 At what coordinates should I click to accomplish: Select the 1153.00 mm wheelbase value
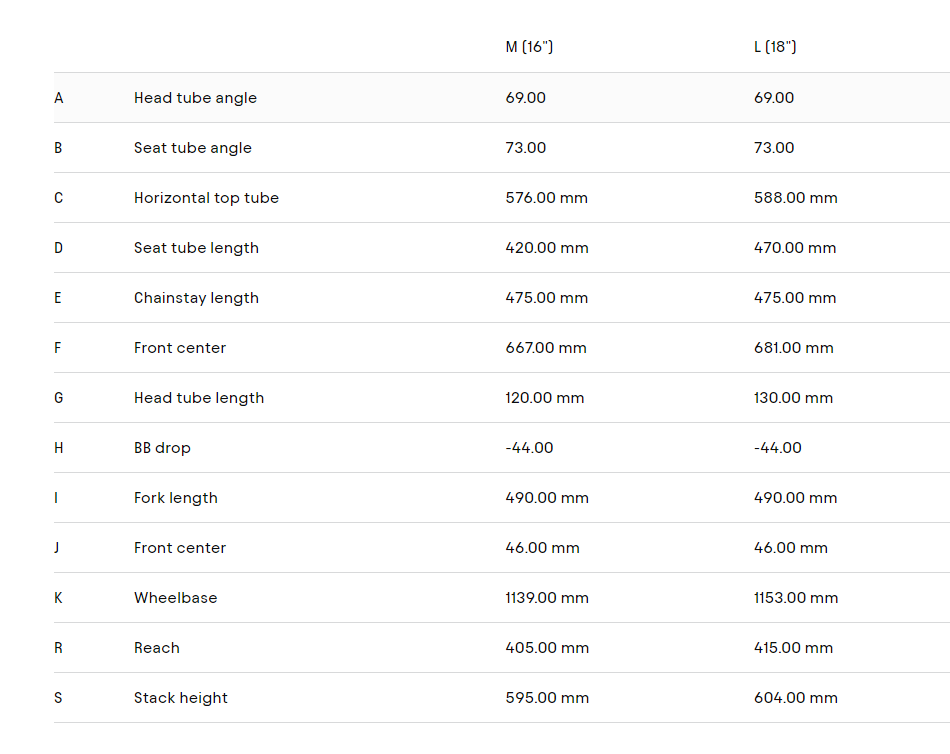tap(796, 598)
